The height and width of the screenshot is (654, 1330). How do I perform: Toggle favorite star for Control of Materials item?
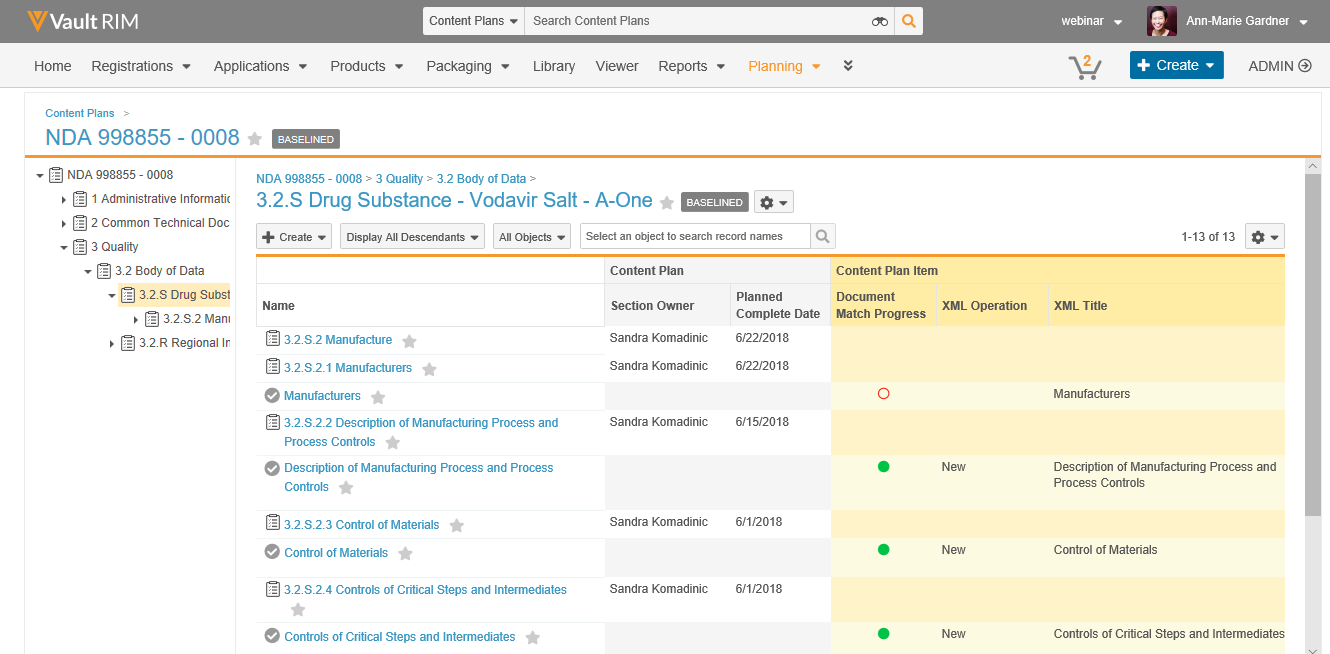(405, 554)
